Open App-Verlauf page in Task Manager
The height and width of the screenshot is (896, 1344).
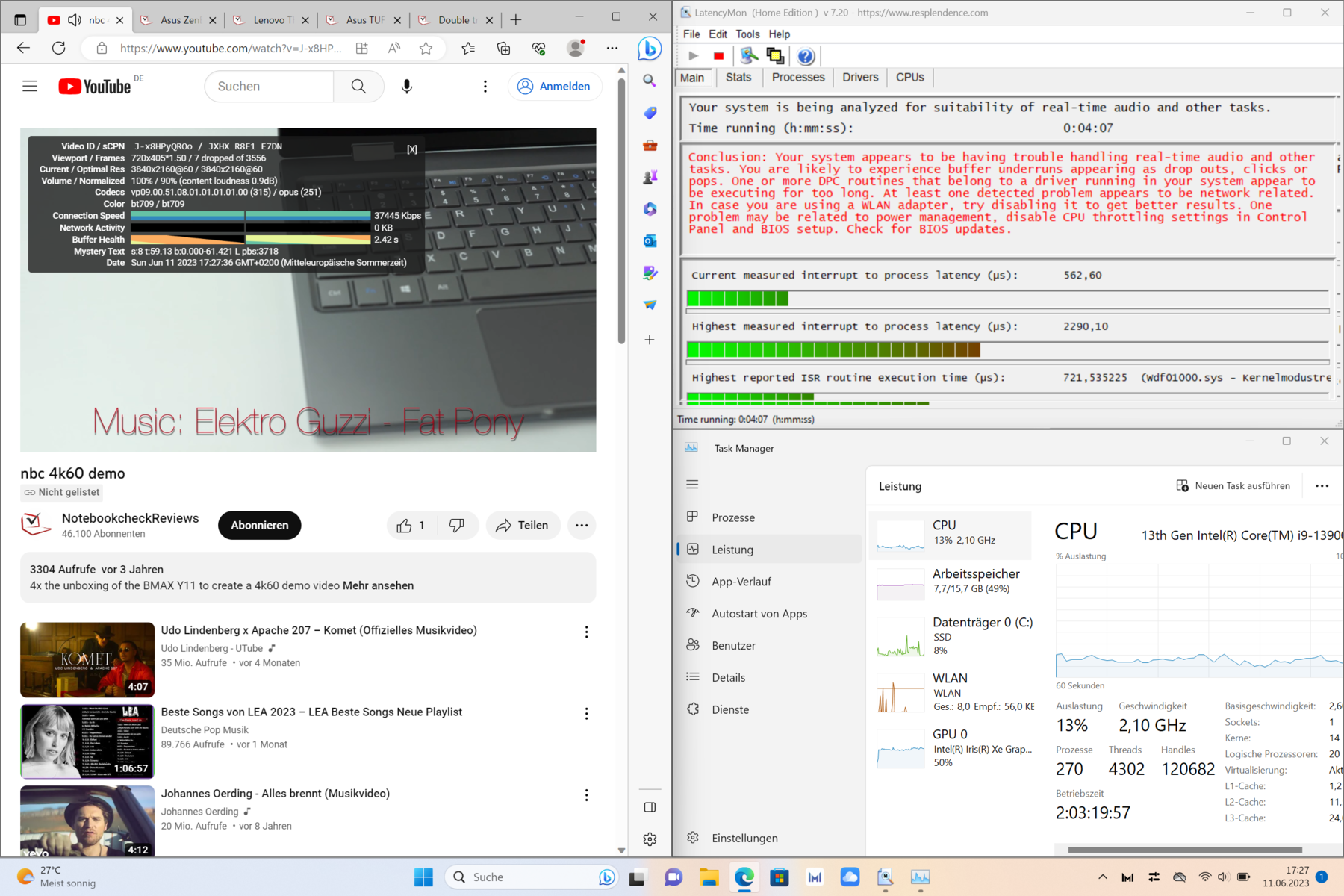[770, 582]
